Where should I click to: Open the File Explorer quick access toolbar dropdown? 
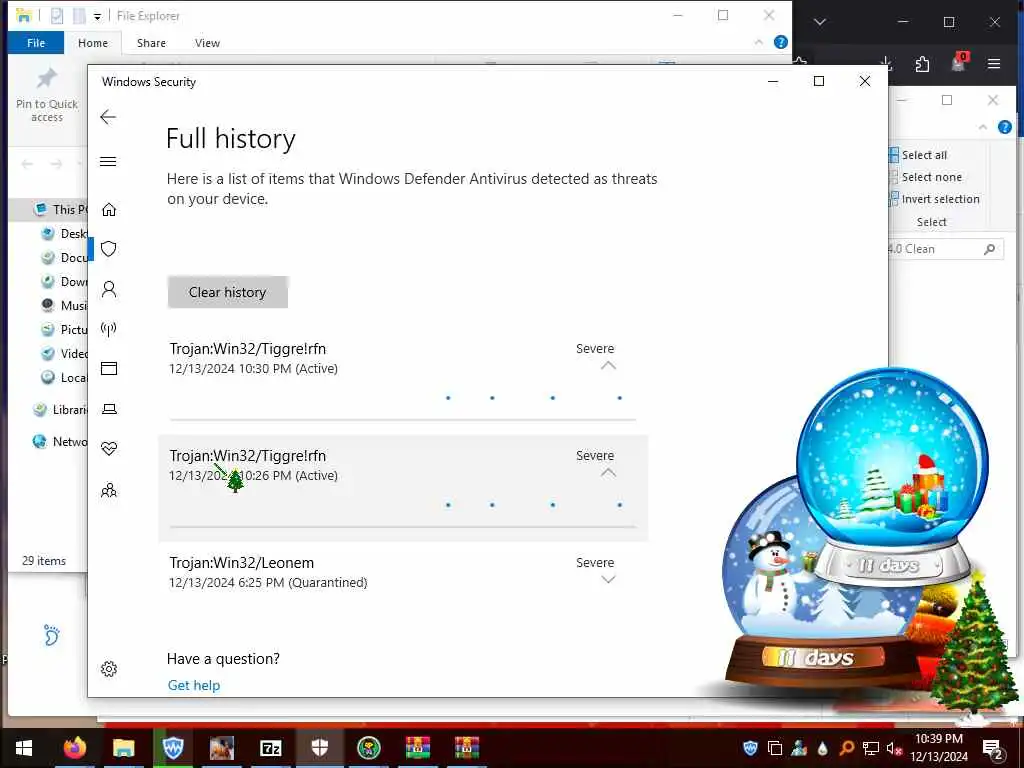tap(97, 16)
